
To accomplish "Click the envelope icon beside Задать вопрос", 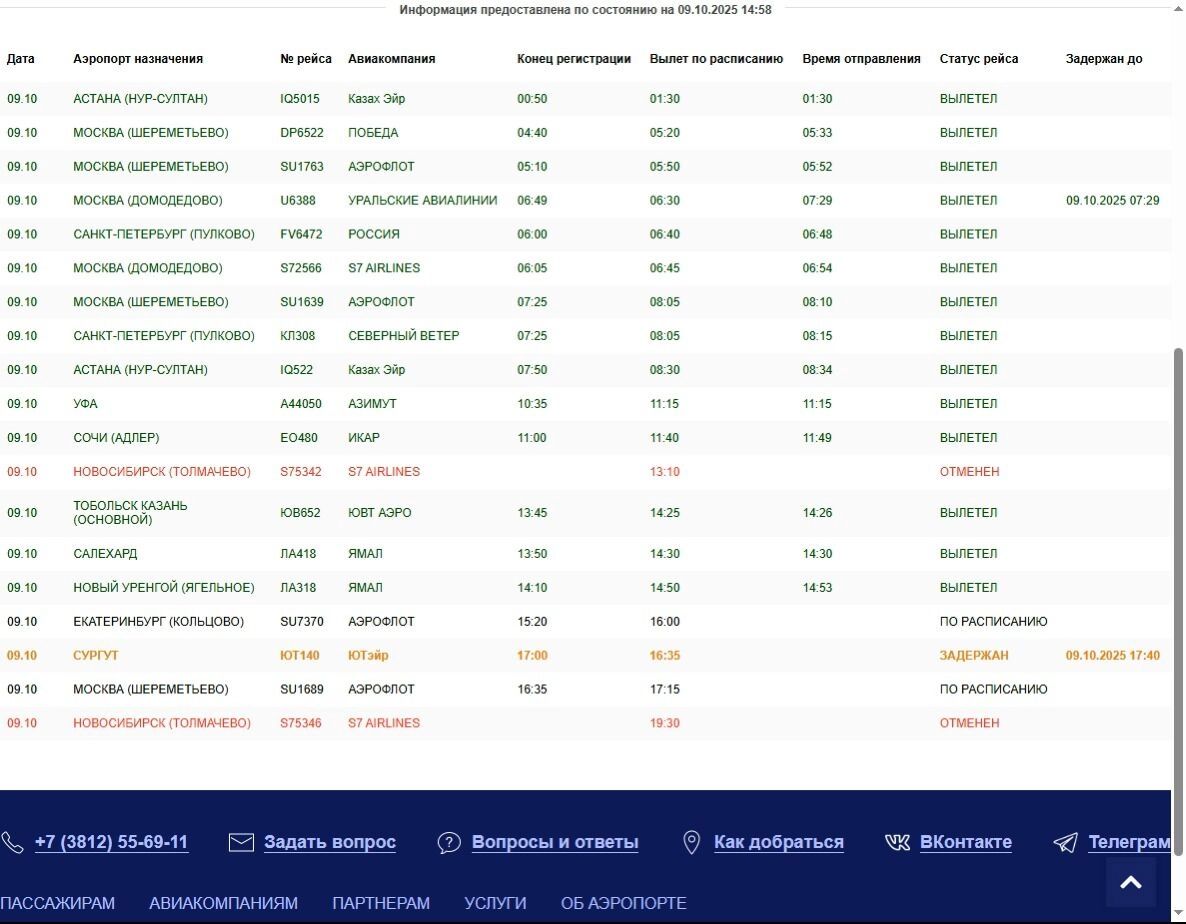I will (x=241, y=842).
